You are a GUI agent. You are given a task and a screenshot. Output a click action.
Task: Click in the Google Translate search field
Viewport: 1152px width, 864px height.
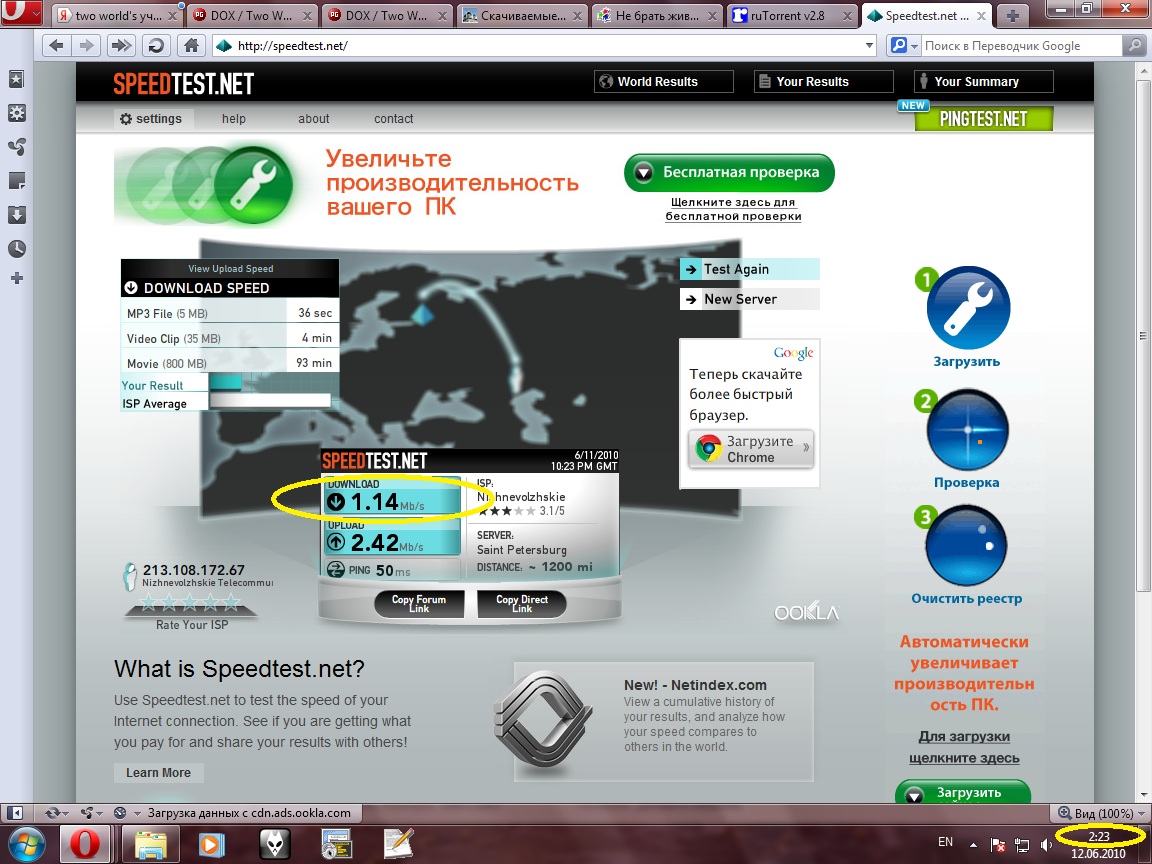point(1023,46)
